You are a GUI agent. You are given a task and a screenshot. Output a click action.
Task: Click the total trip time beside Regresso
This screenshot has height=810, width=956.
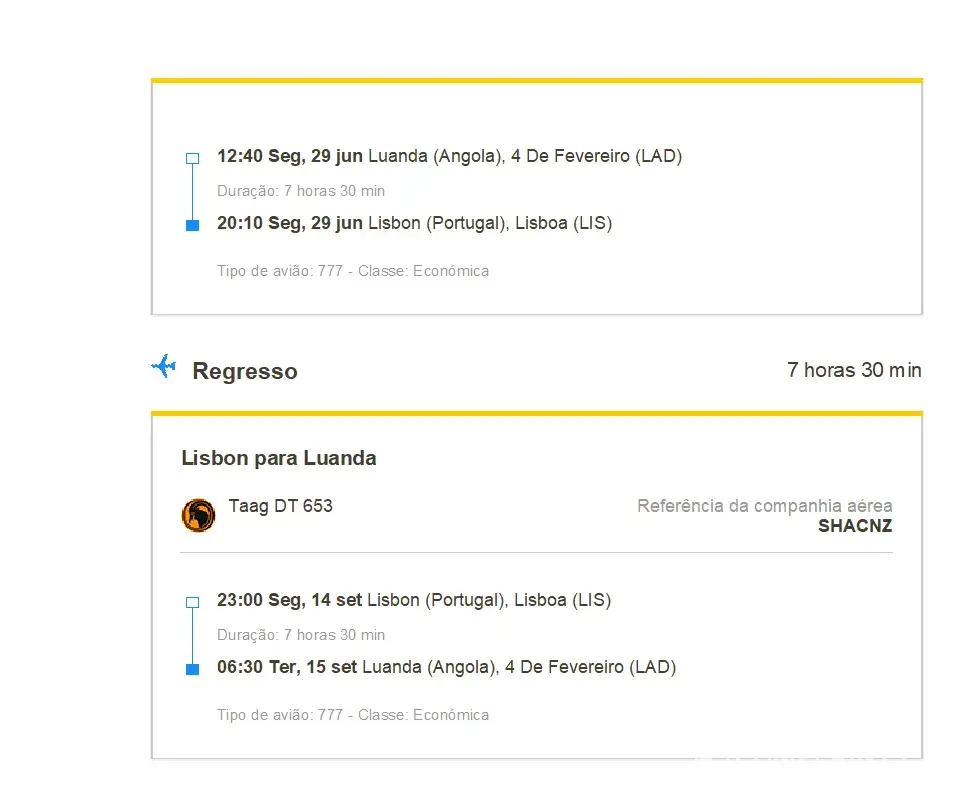(x=853, y=370)
